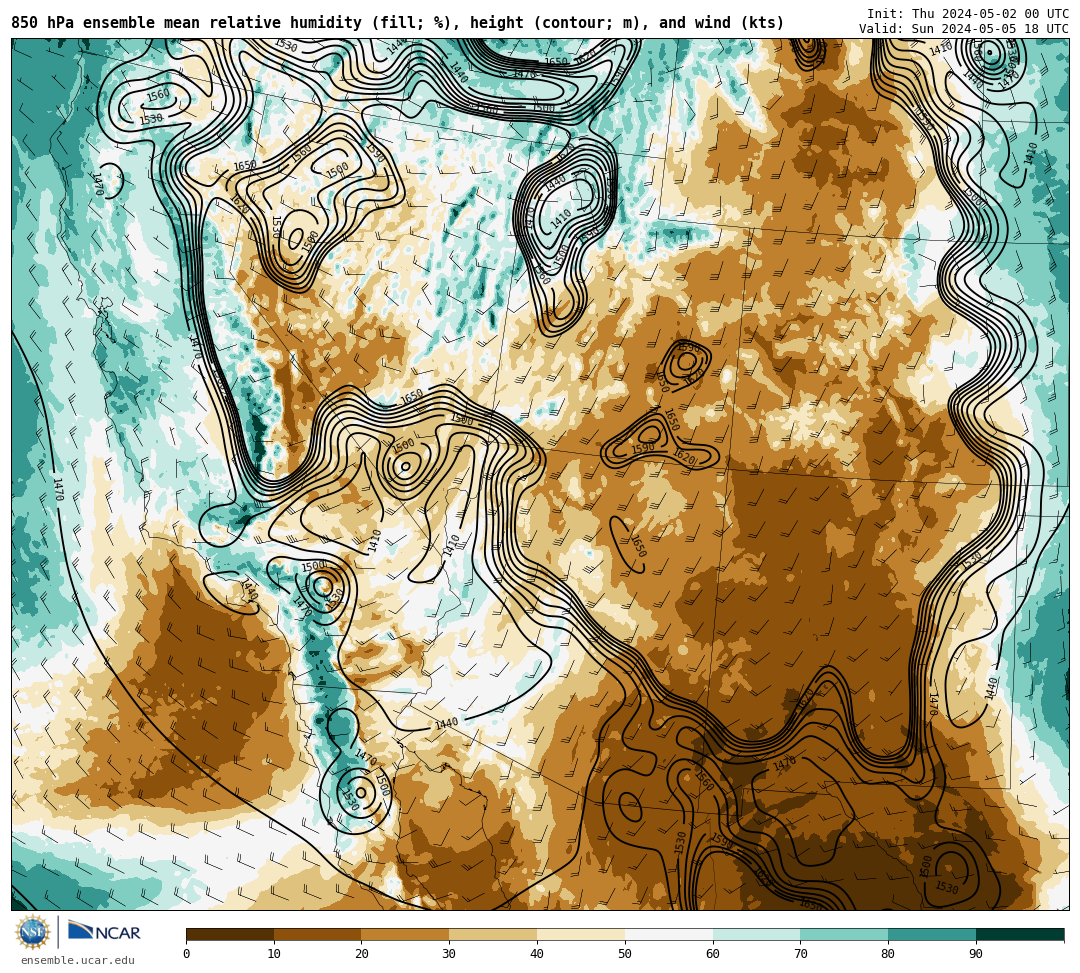Screen dimensions: 1080x973
Task: Click the 50-60 white colorbar segment
Action: click(x=669, y=934)
